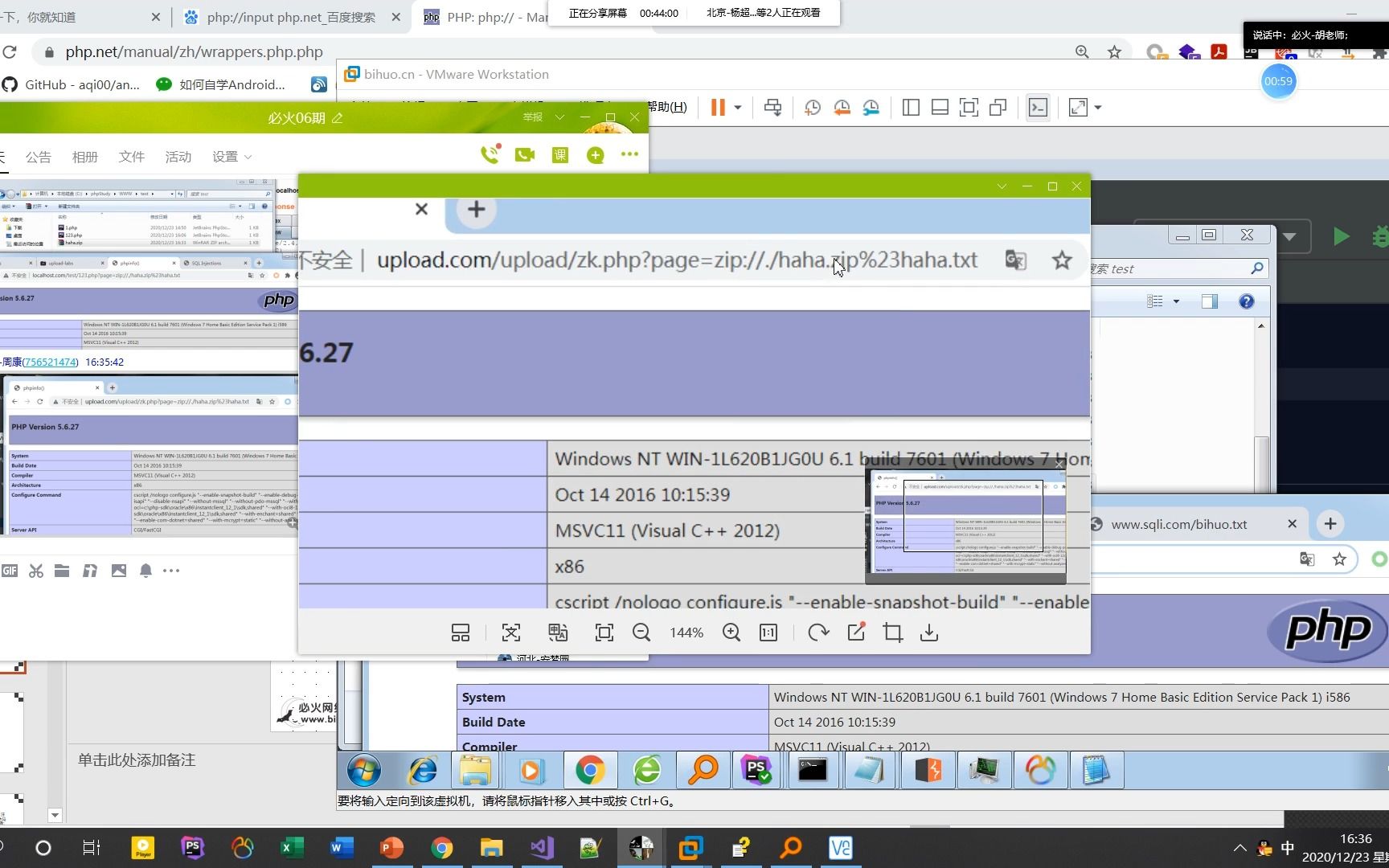Open Google Chrome on the VM taskbar
This screenshot has width=1389, height=868.
(x=589, y=771)
